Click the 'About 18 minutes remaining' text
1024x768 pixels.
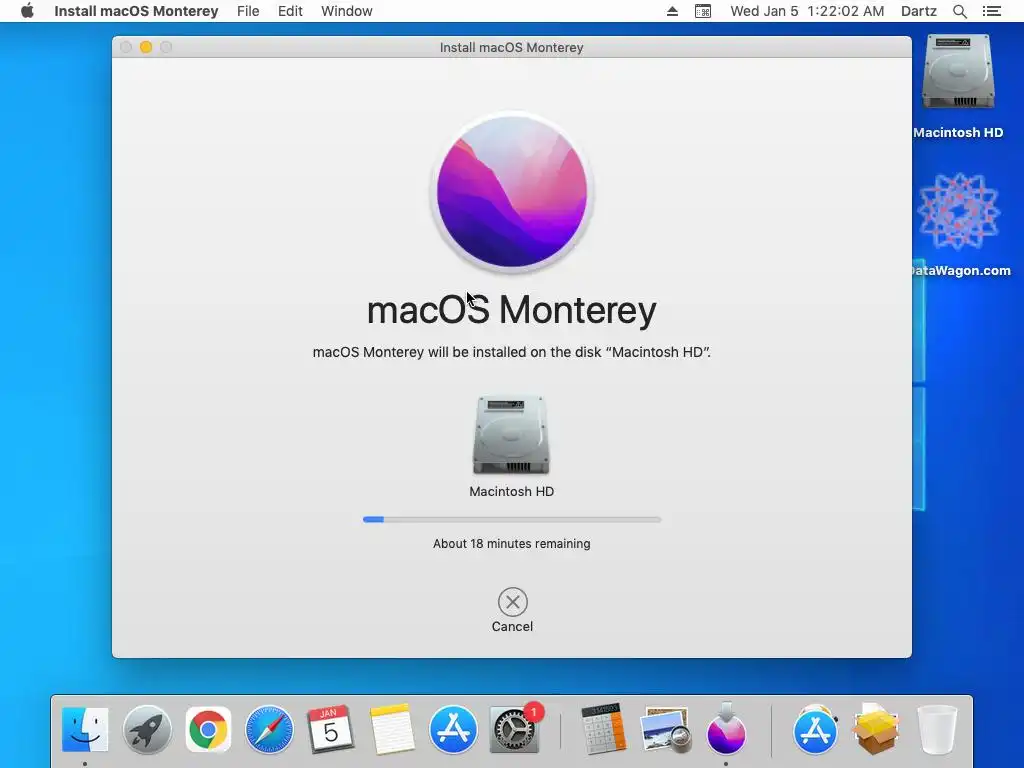511,543
